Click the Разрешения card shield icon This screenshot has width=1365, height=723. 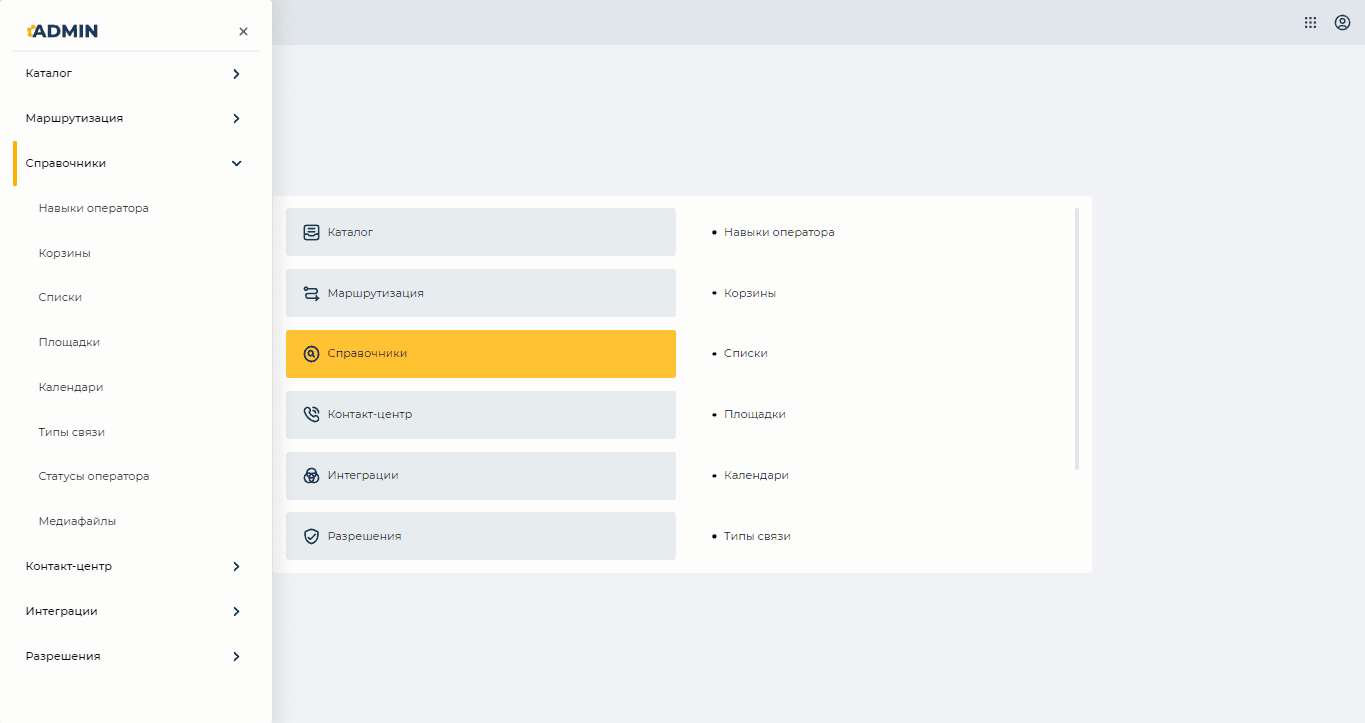pos(311,536)
